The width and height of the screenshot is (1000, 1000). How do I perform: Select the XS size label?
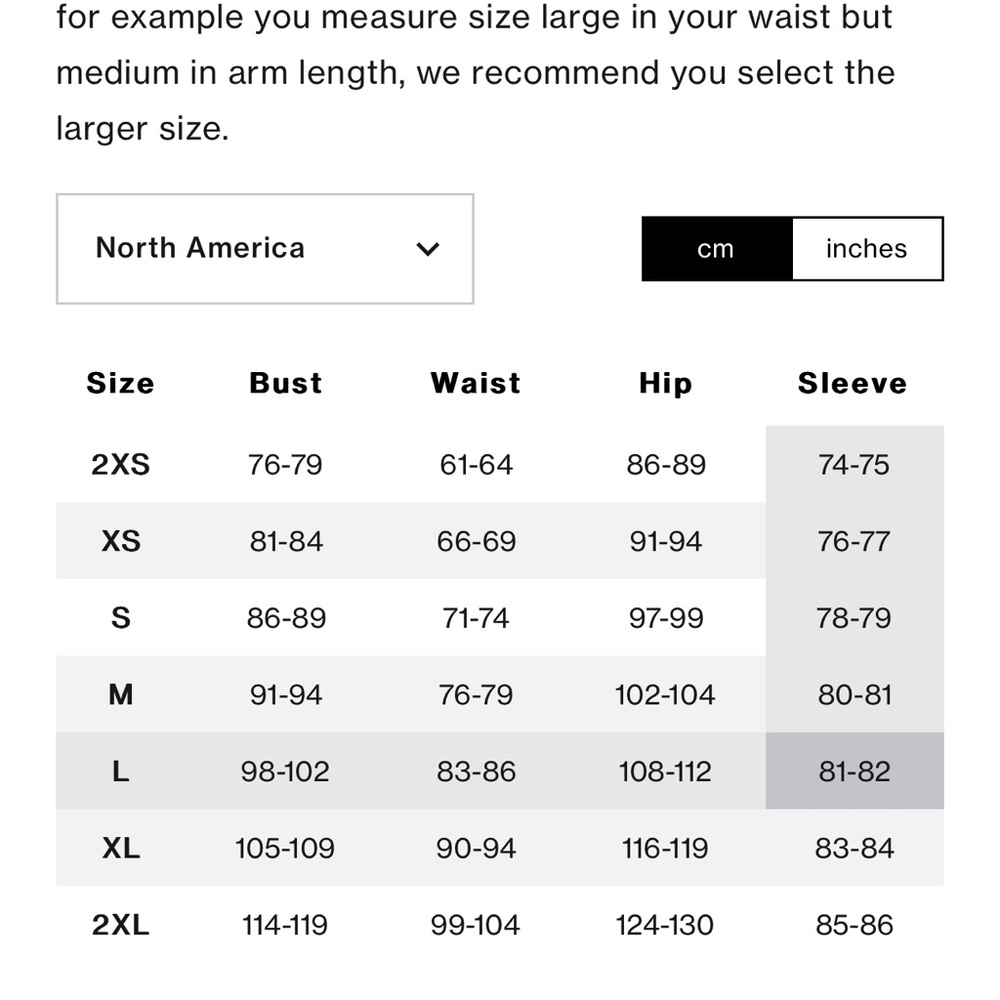(120, 541)
